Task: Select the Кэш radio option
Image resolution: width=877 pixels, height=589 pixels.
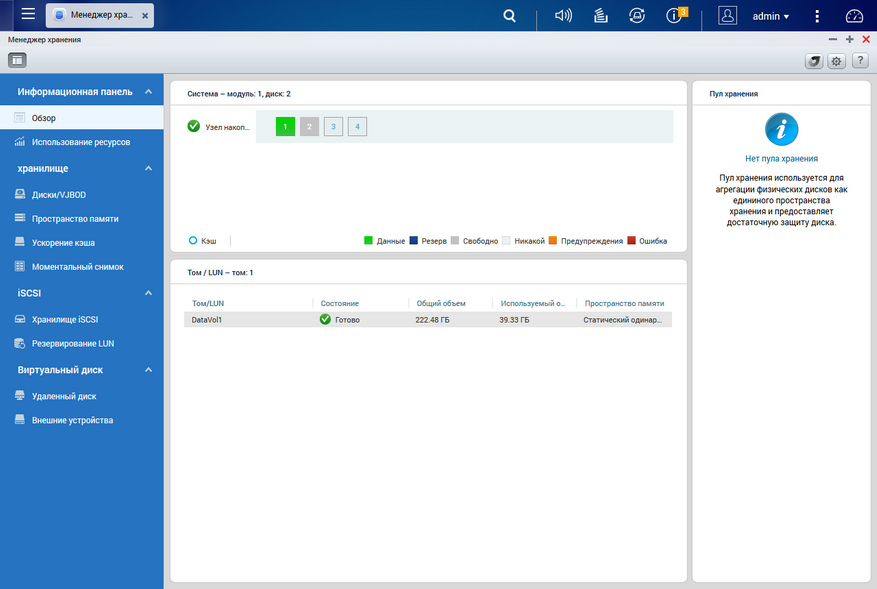Action: click(x=192, y=241)
